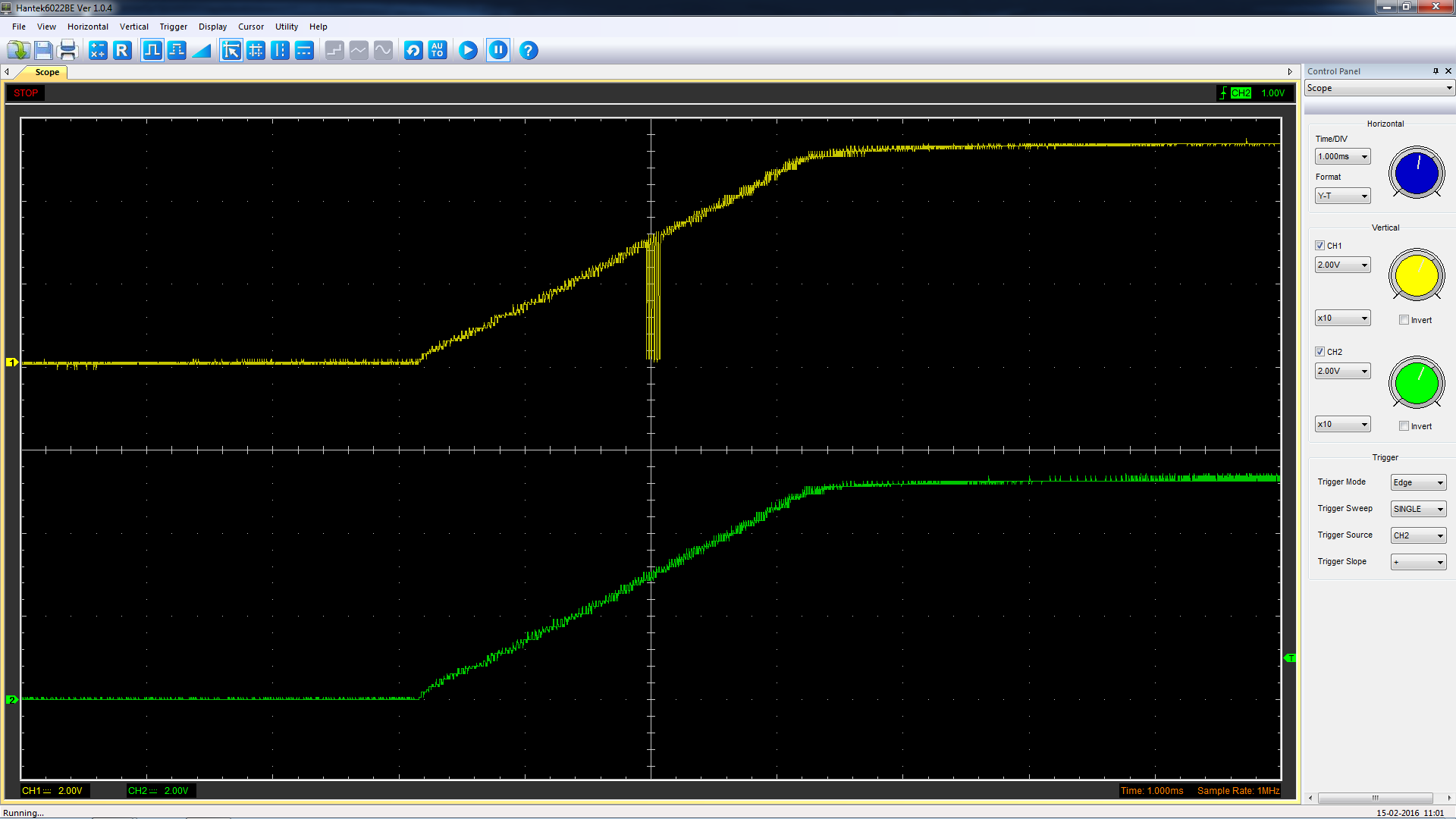Screen dimensions: 1456x819
Task: Click the red STOP indicator
Action: [25, 92]
